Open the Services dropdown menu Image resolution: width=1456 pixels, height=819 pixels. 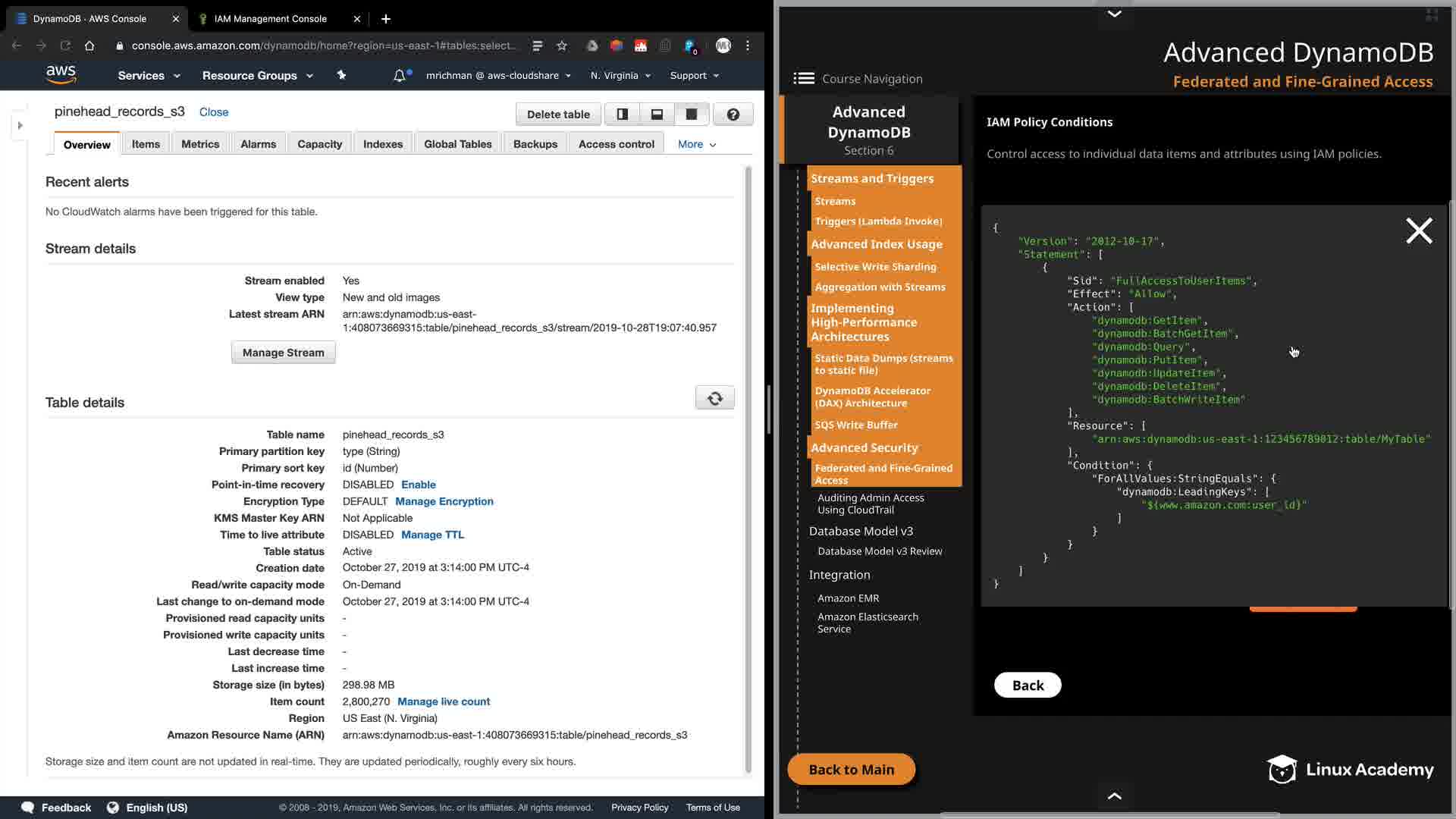tap(149, 76)
